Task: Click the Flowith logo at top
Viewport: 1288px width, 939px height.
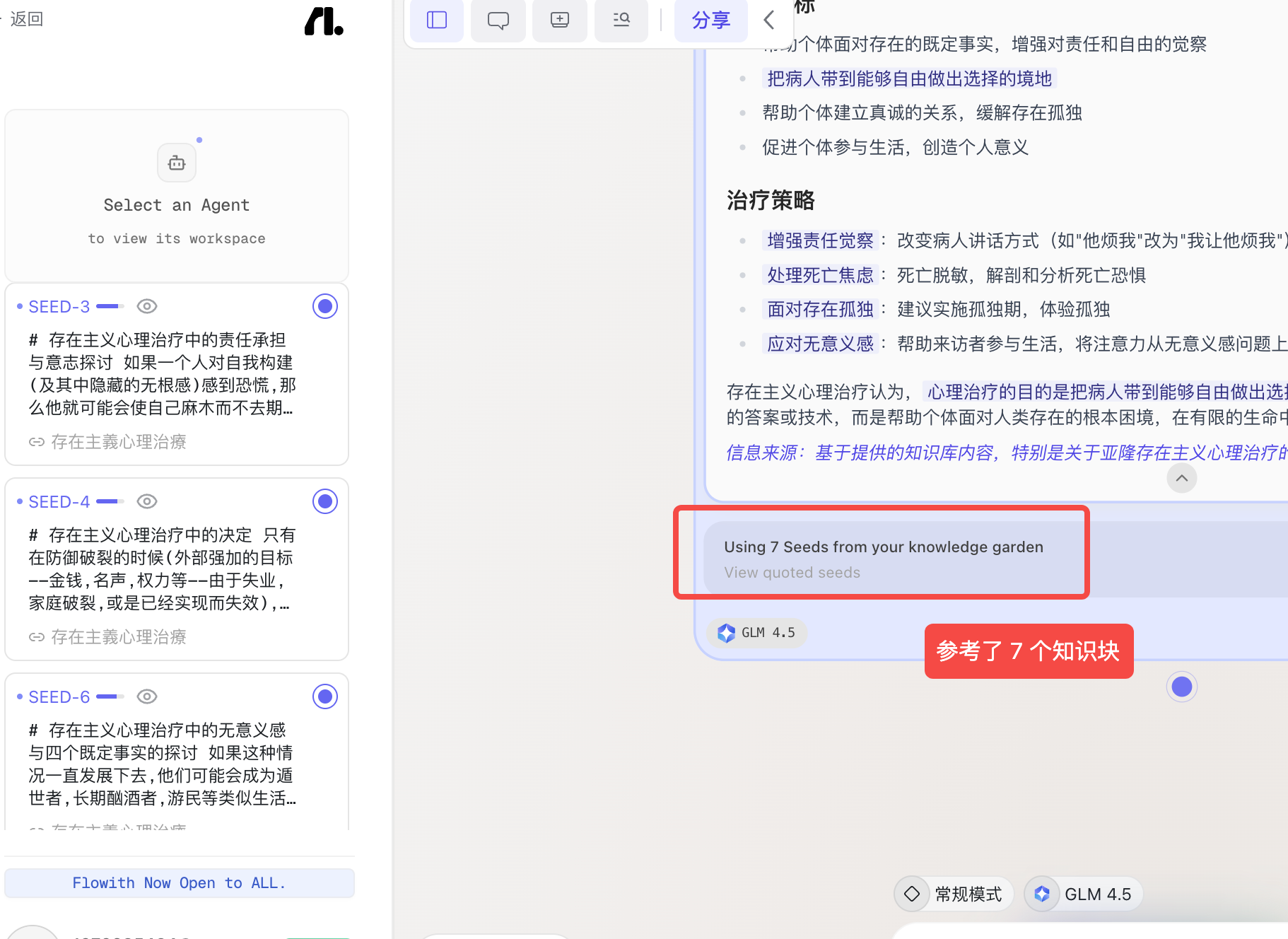Action: tap(324, 21)
